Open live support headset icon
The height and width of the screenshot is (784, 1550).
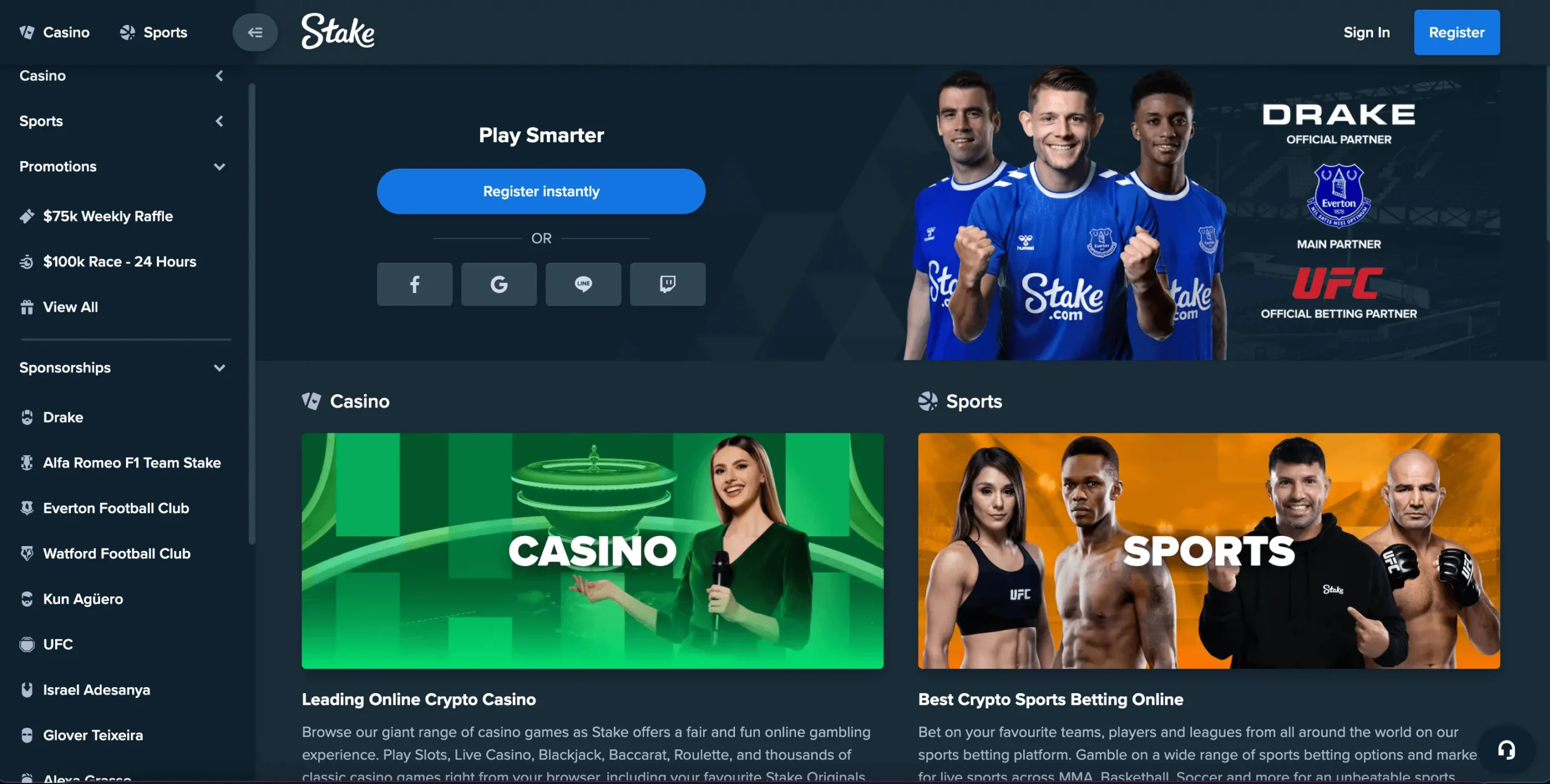point(1506,750)
